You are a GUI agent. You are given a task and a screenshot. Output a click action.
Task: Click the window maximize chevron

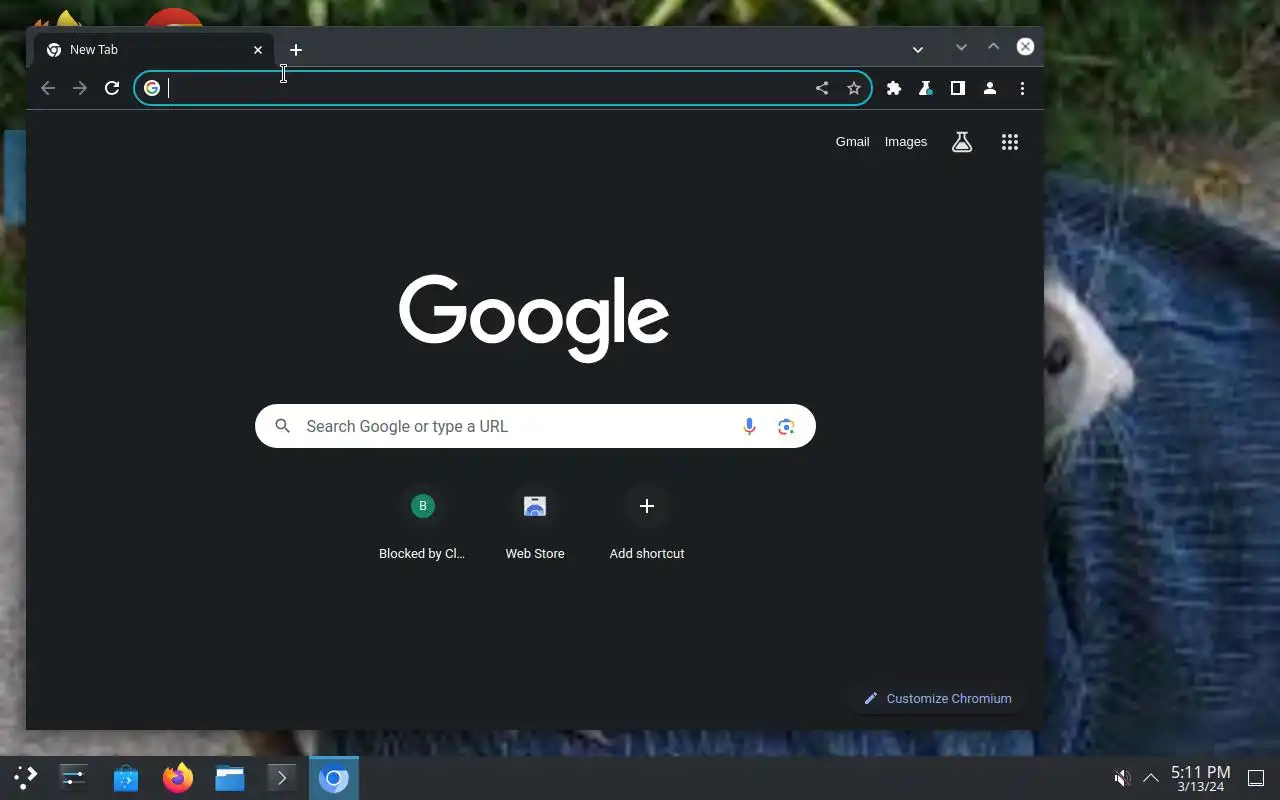[x=993, y=47]
